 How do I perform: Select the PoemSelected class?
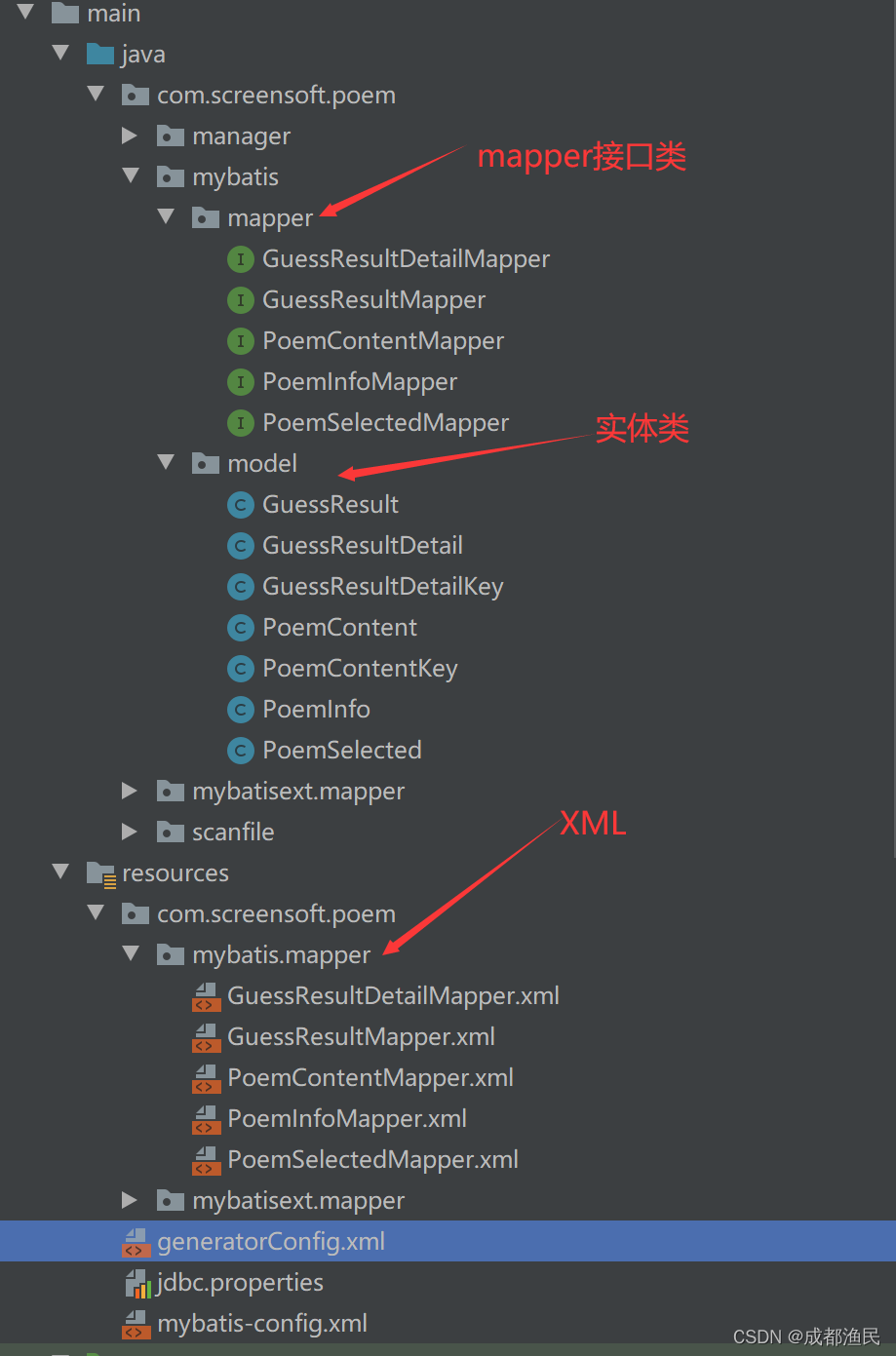(x=340, y=751)
